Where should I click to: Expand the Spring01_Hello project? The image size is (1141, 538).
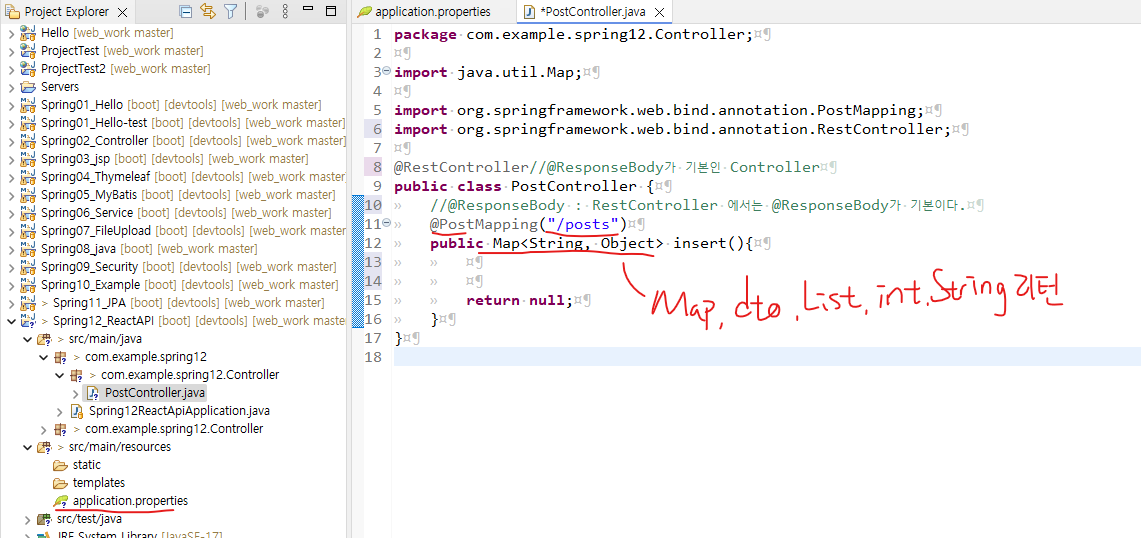pyautogui.click(x=11, y=105)
